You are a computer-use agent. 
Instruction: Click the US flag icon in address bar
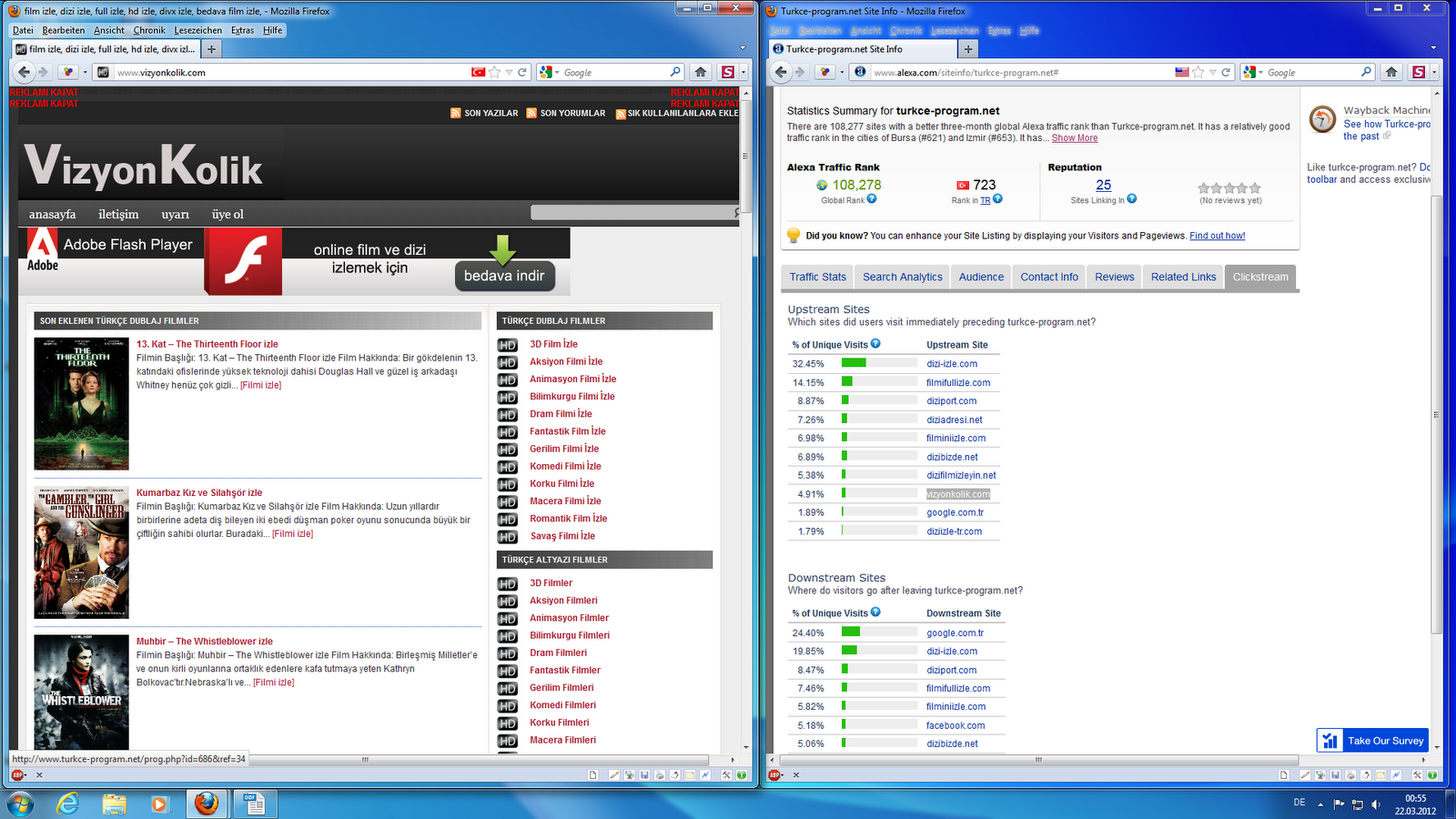click(x=1182, y=72)
